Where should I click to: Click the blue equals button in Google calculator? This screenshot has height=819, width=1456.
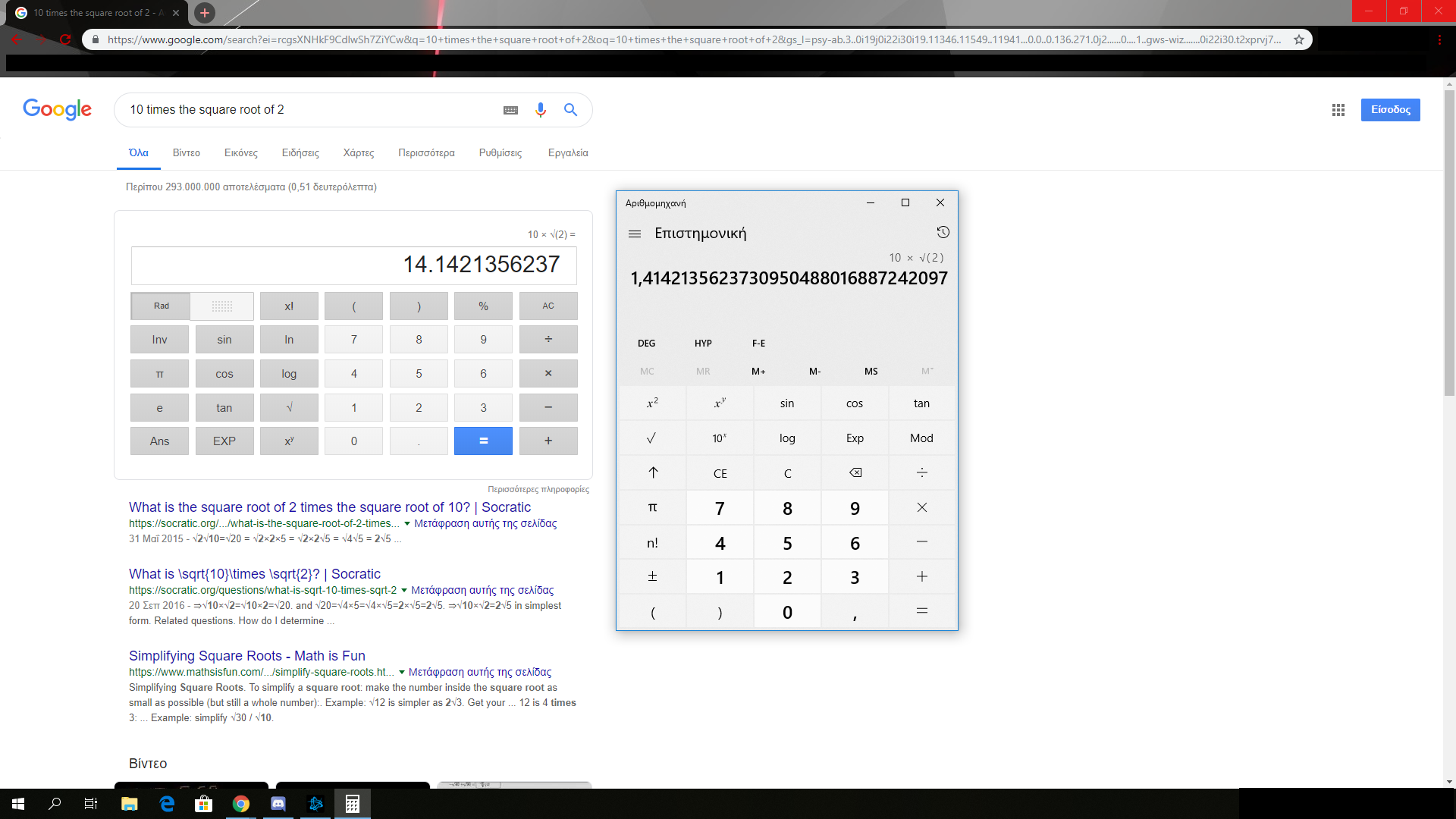(483, 441)
